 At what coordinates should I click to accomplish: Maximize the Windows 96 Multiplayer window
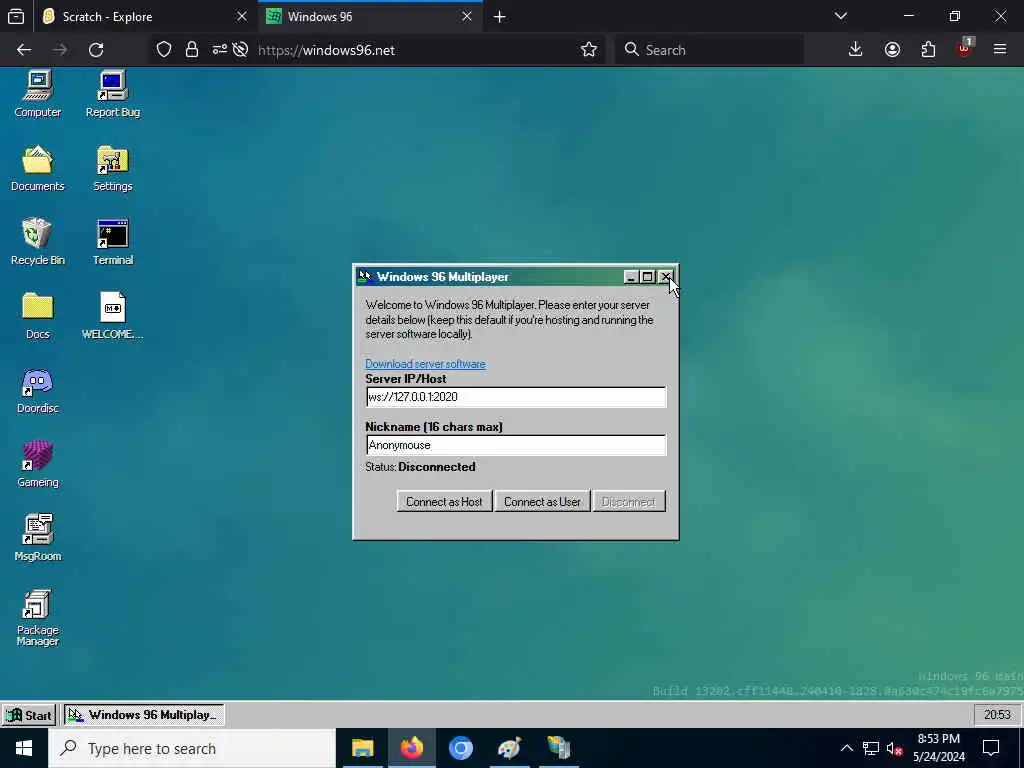coord(647,277)
